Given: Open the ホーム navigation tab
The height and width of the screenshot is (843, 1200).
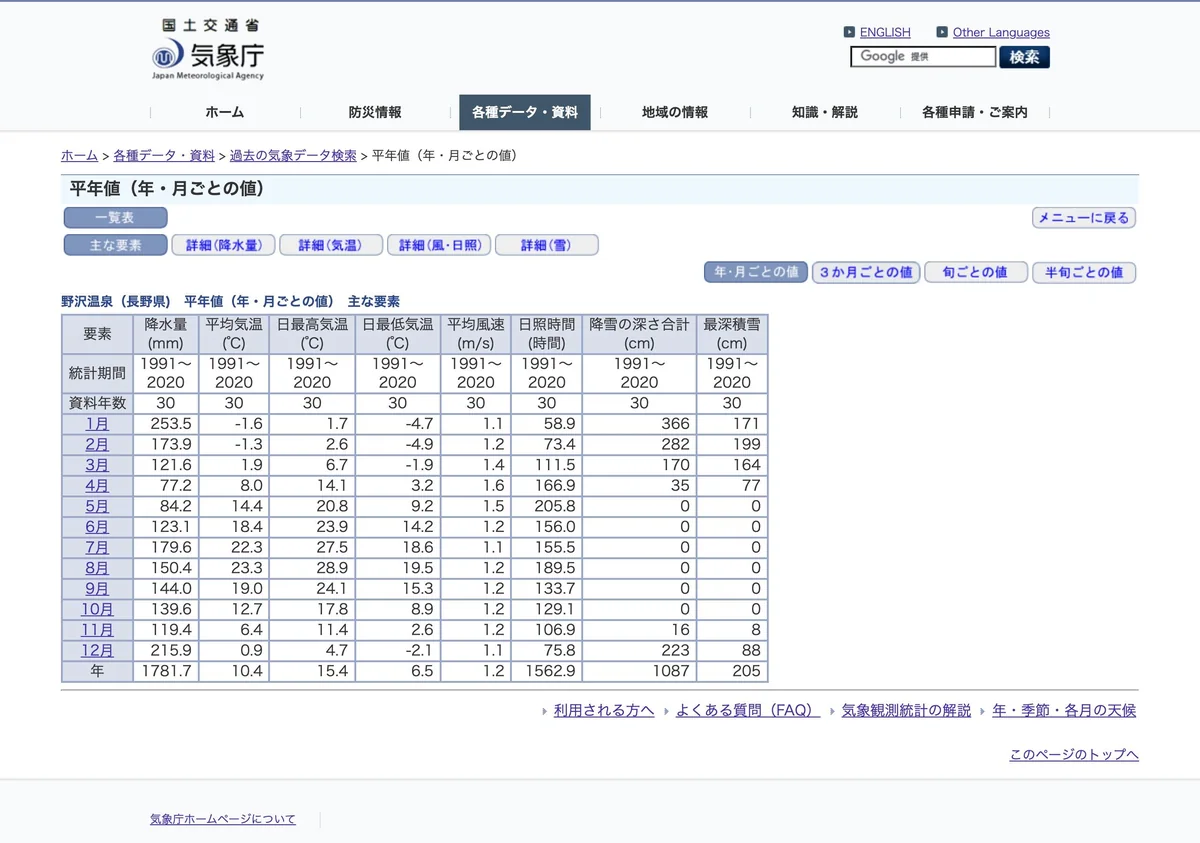Looking at the screenshot, I should pyautogui.click(x=225, y=112).
